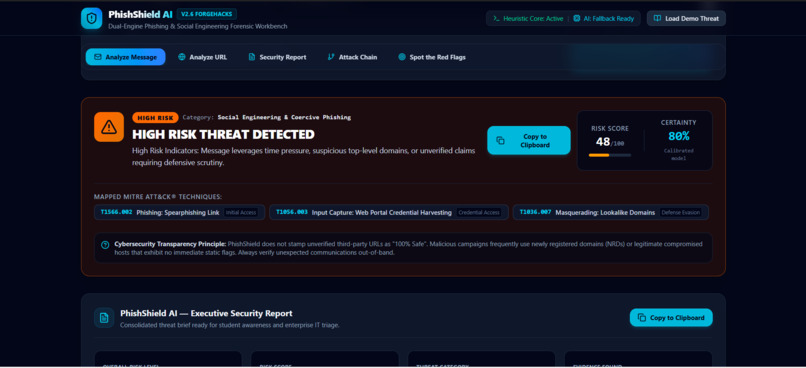Click the PhishShield AI shield logo

(91, 19)
